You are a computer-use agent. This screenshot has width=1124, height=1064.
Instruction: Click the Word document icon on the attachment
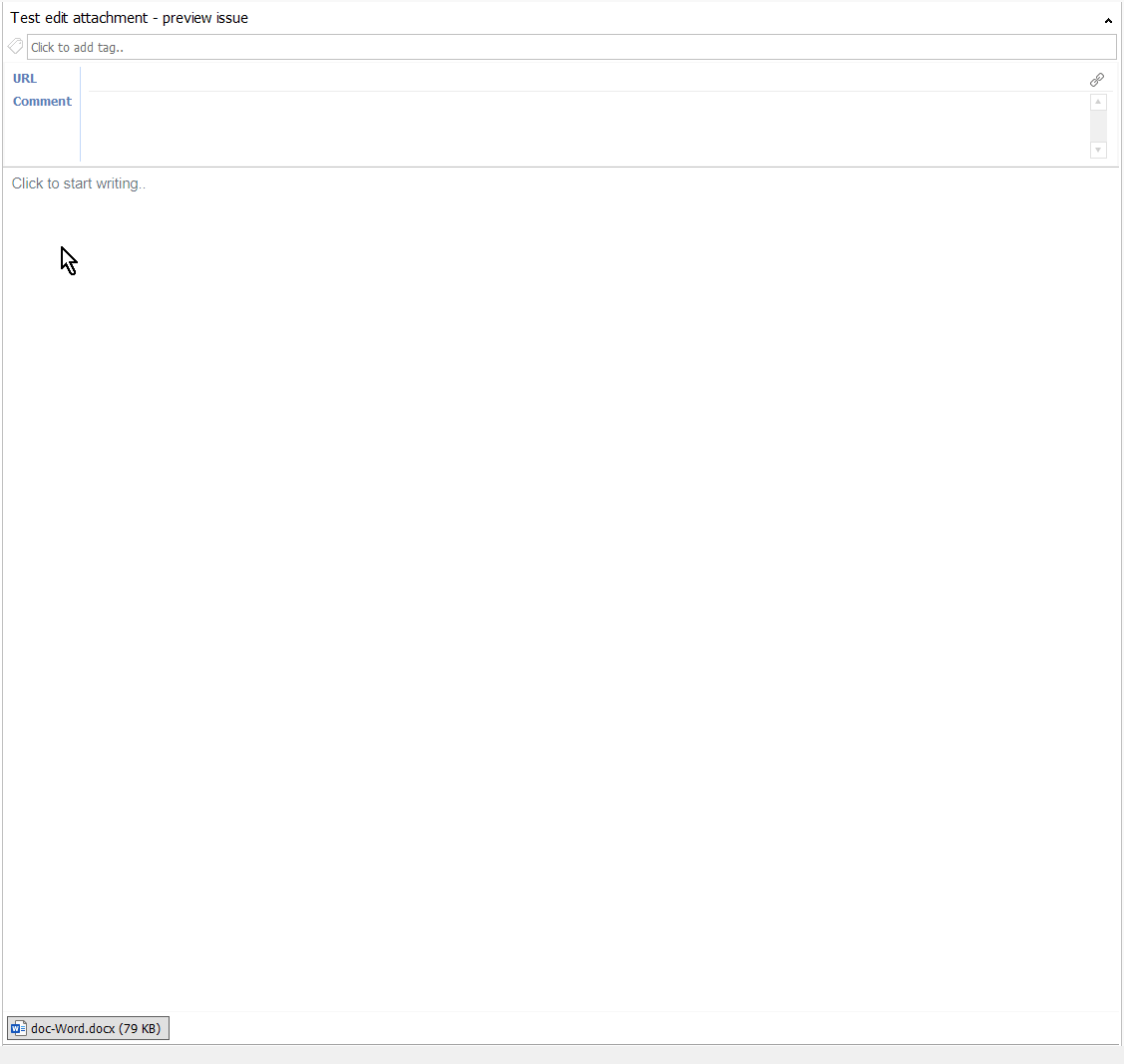click(18, 1027)
